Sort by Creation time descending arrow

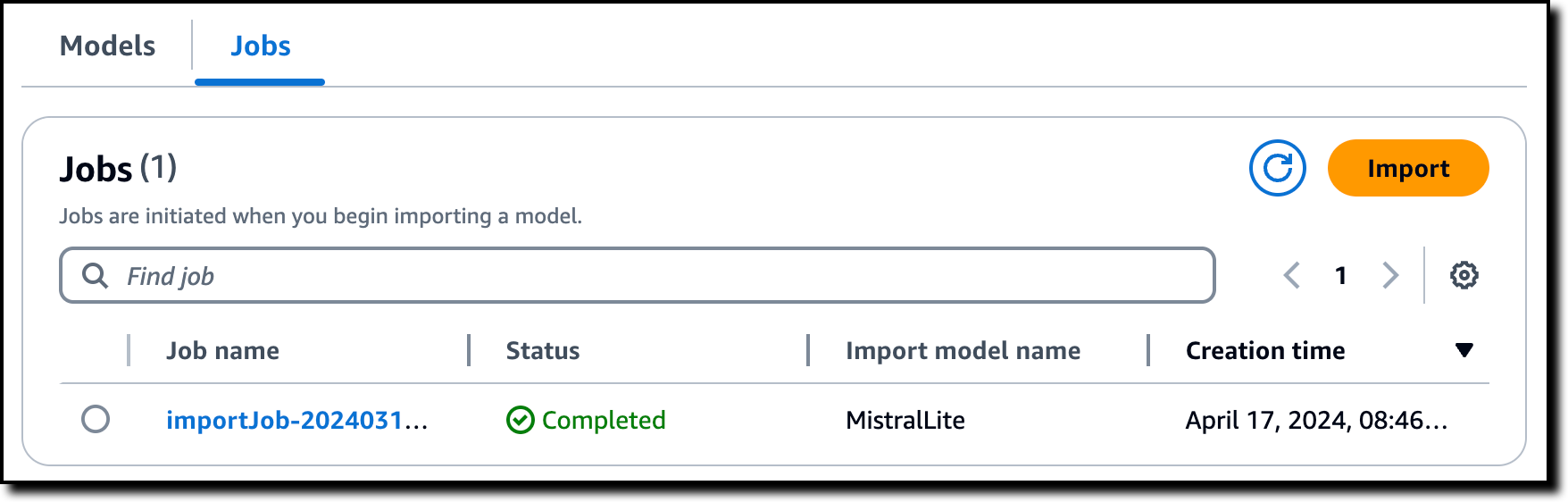pyautogui.click(x=1464, y=350)
